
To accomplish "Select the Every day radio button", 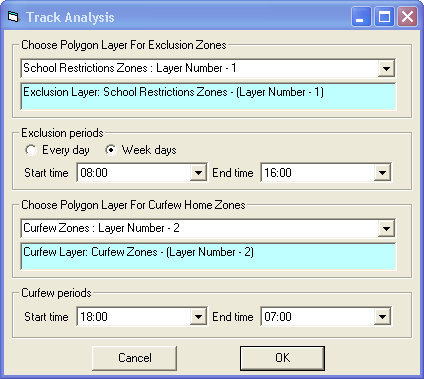I will click(31, 150).
